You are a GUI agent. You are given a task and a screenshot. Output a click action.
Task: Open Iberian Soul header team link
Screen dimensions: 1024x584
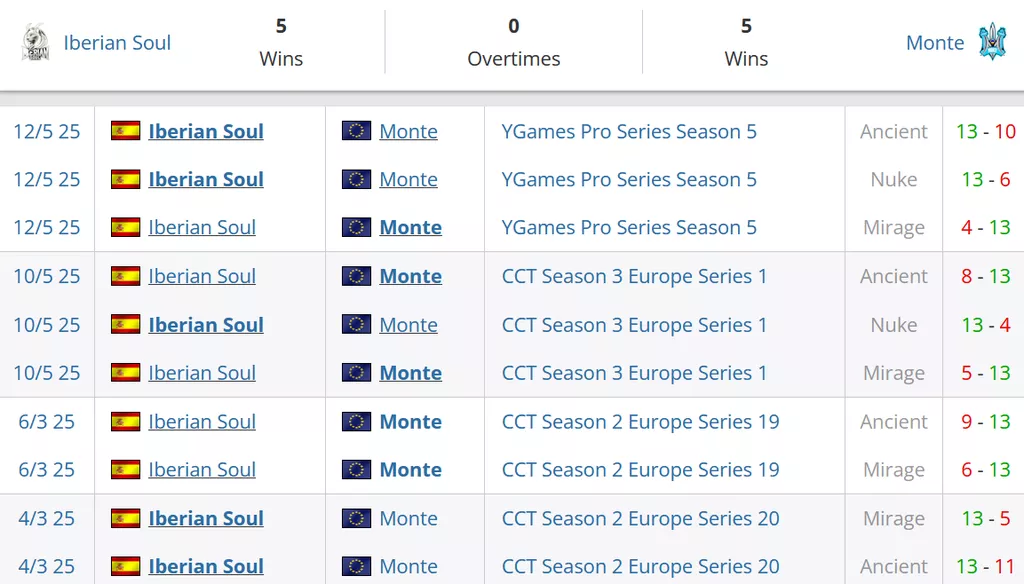tap(117, 42)
